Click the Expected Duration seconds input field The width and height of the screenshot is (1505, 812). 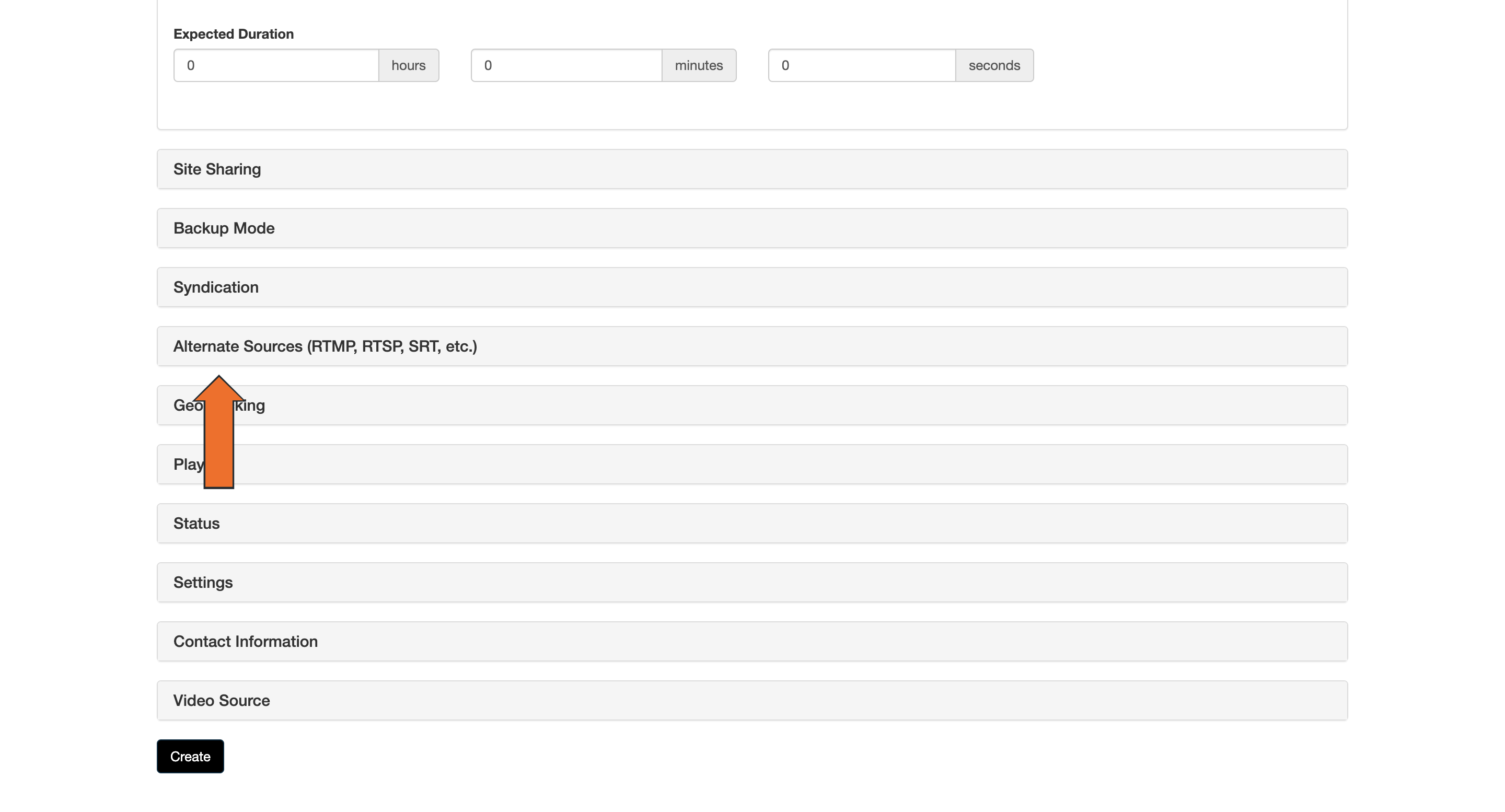click(862, 65)
